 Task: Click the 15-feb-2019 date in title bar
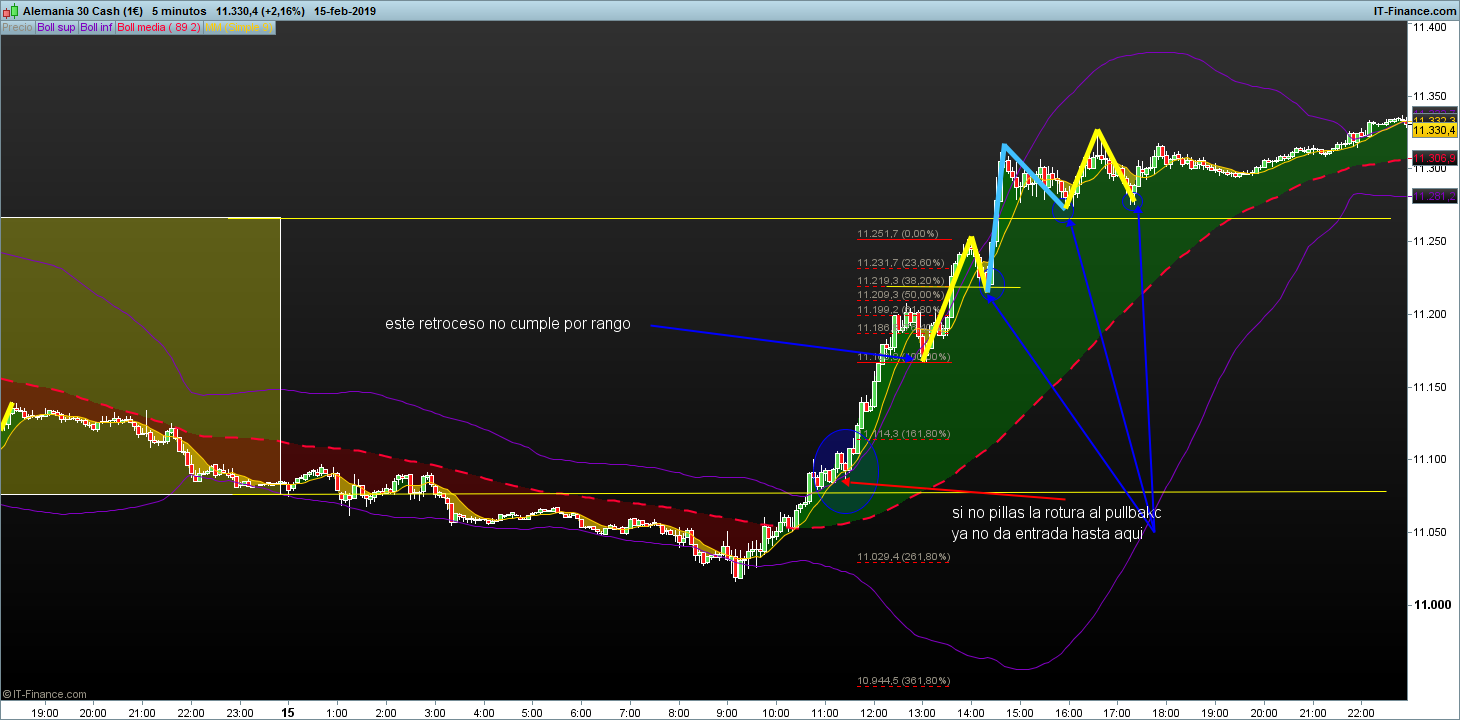click(344, 10)
